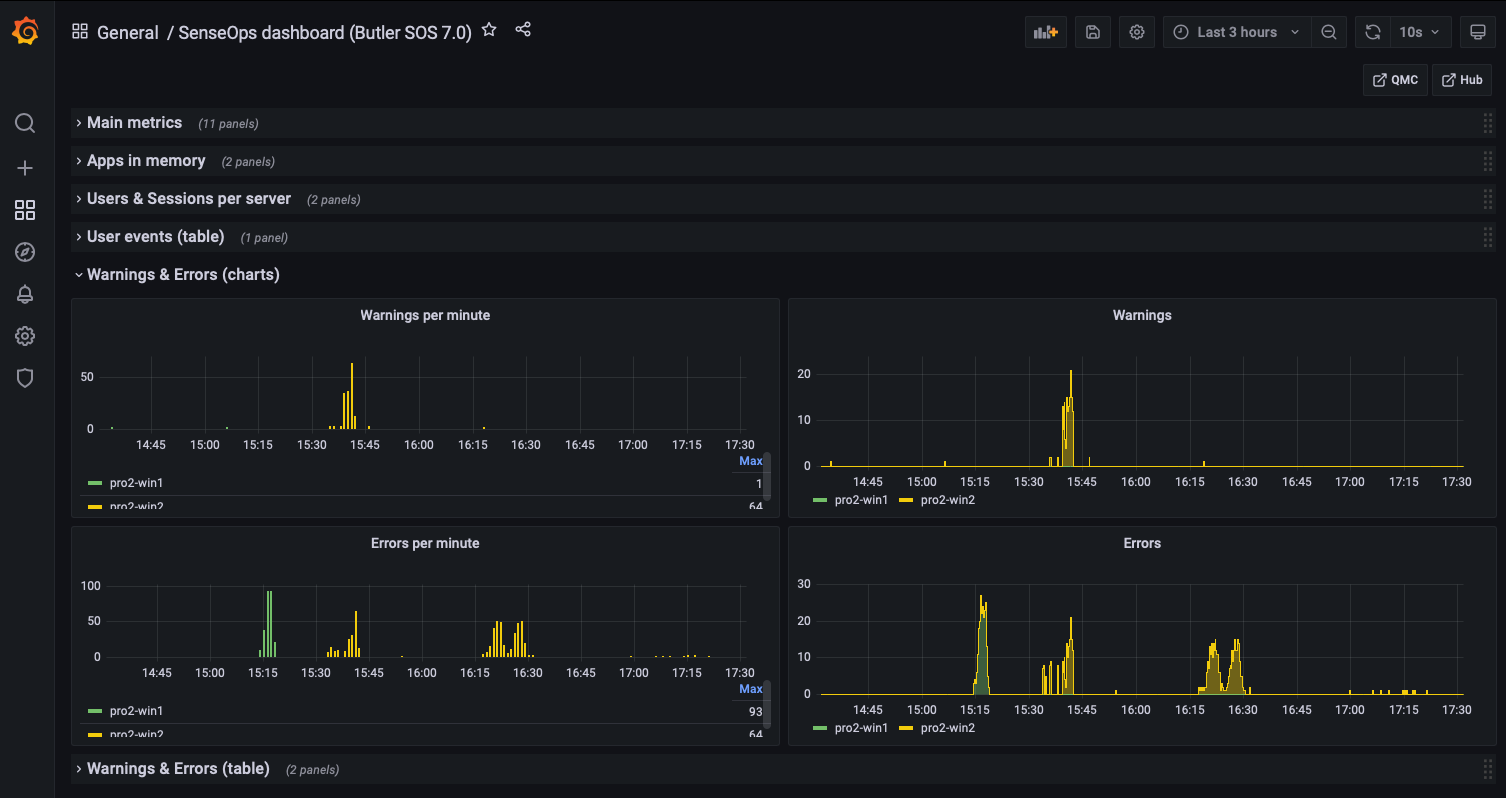This screenshot has width=1506, height=798.
Task: Expand the Main metrics row
Action: 134,123
